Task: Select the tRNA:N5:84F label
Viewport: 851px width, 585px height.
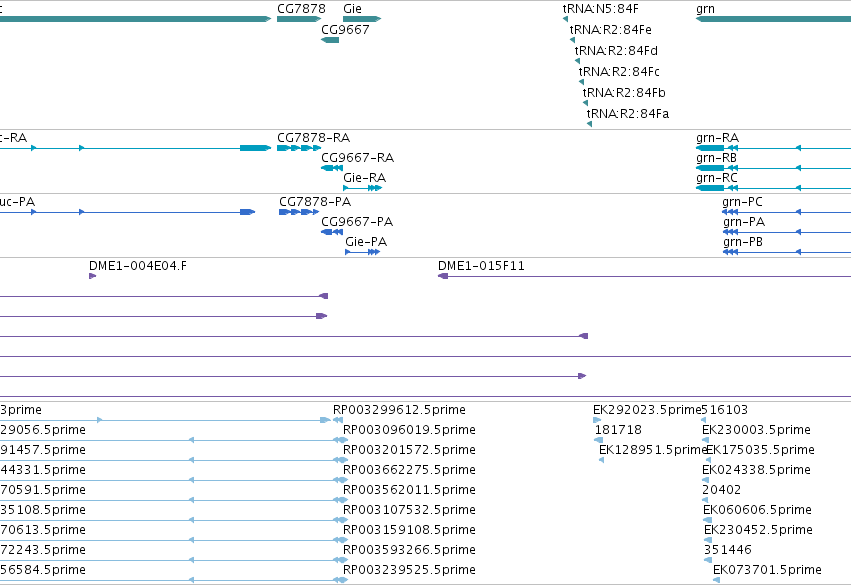Action: pyautogui.click(x=600, y=9)
